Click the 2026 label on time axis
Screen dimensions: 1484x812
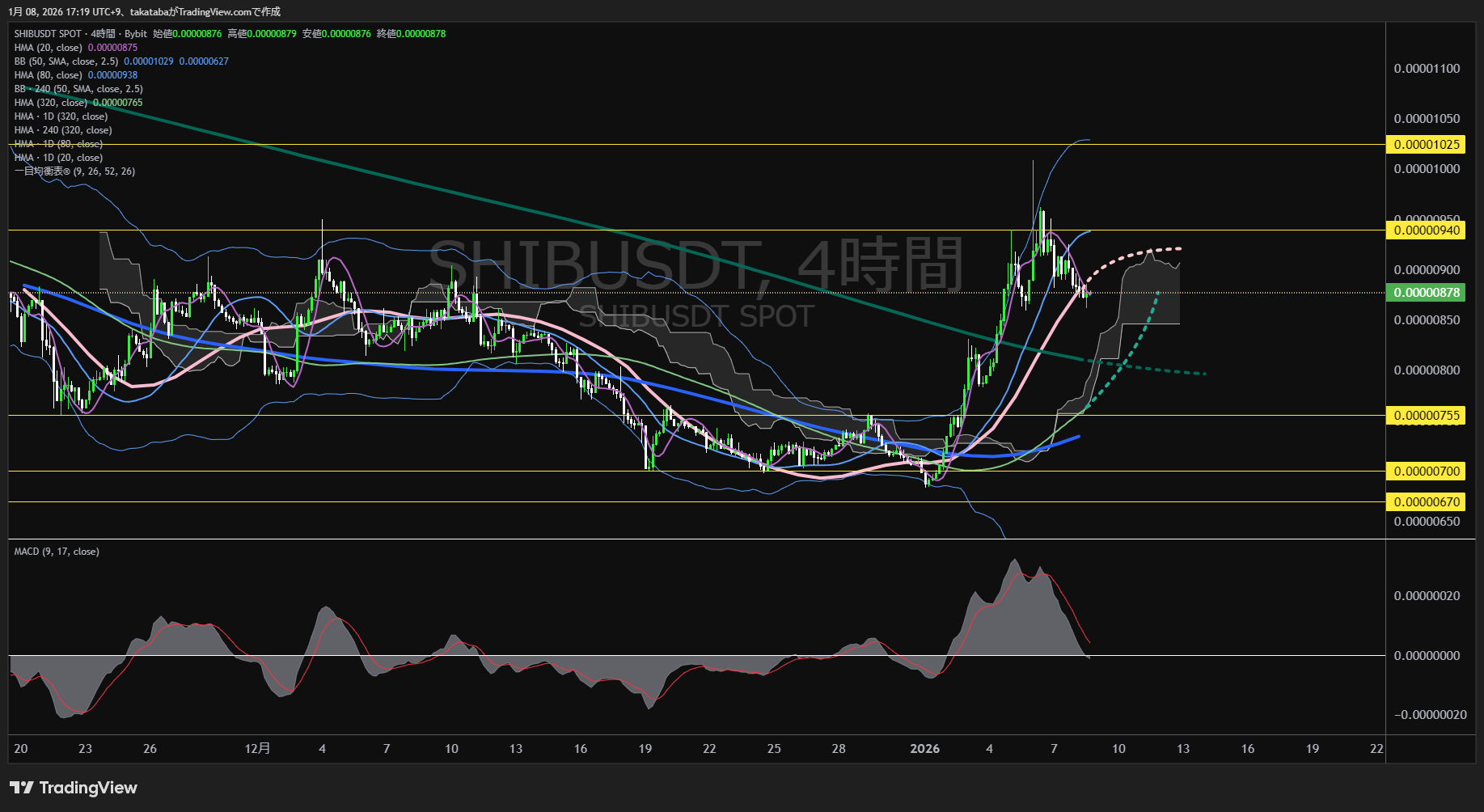click(x=924, y=749)
